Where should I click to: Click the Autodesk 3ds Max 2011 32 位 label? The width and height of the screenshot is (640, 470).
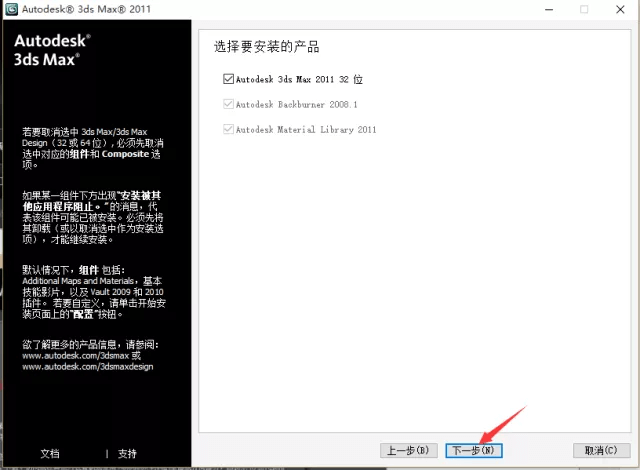(x=299, y=79)
